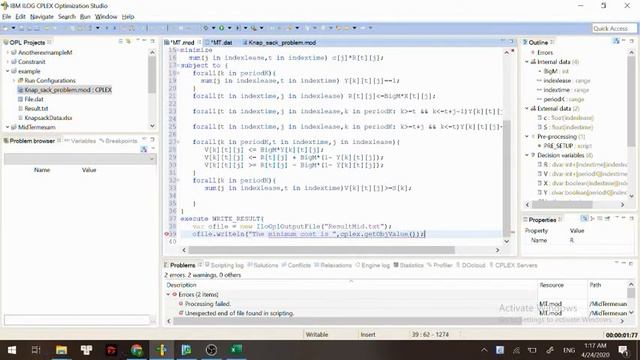640x360 pixels.
Task: Select 'Processing failed.' error row
Action: point(207,304)
